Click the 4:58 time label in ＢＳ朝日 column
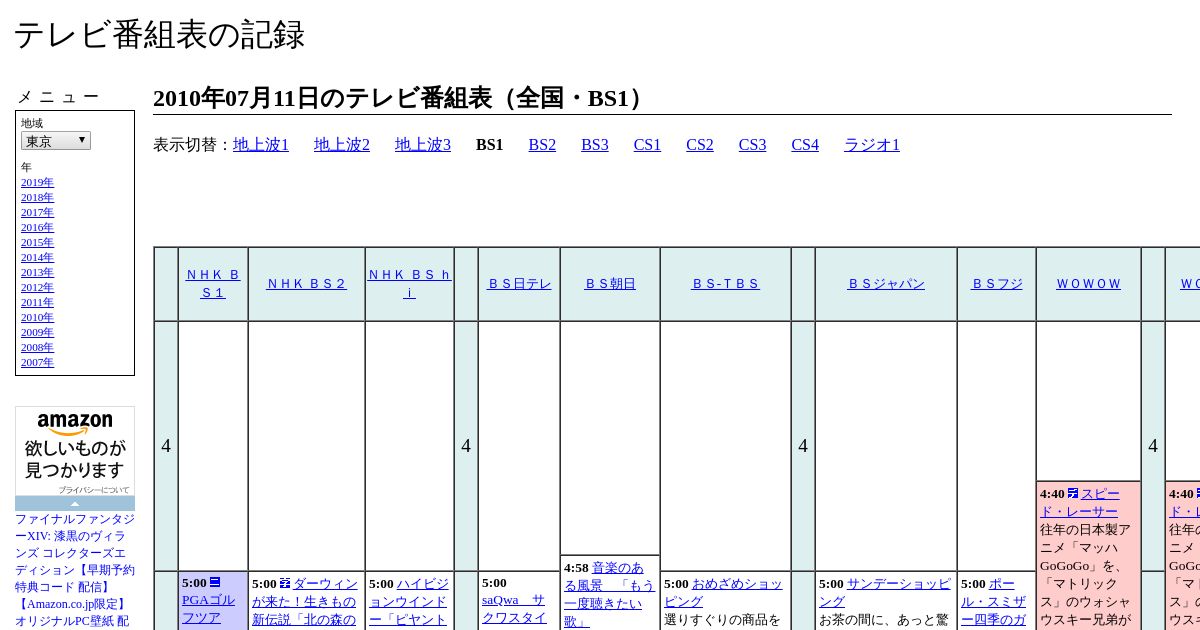 tap(576, 568)
